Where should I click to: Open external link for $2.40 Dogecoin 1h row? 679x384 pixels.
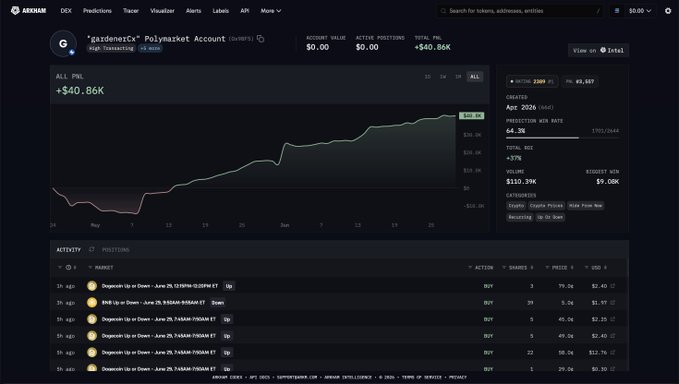click(x=613, y=286)
